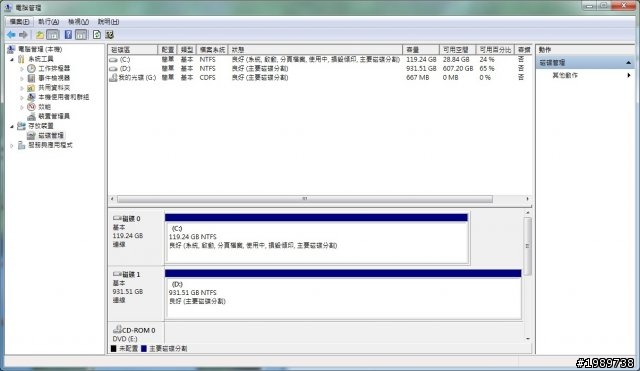The image size is (640, 371).
Task: Collapse the 系統工具 node arrow
Action: coord(12,59)
